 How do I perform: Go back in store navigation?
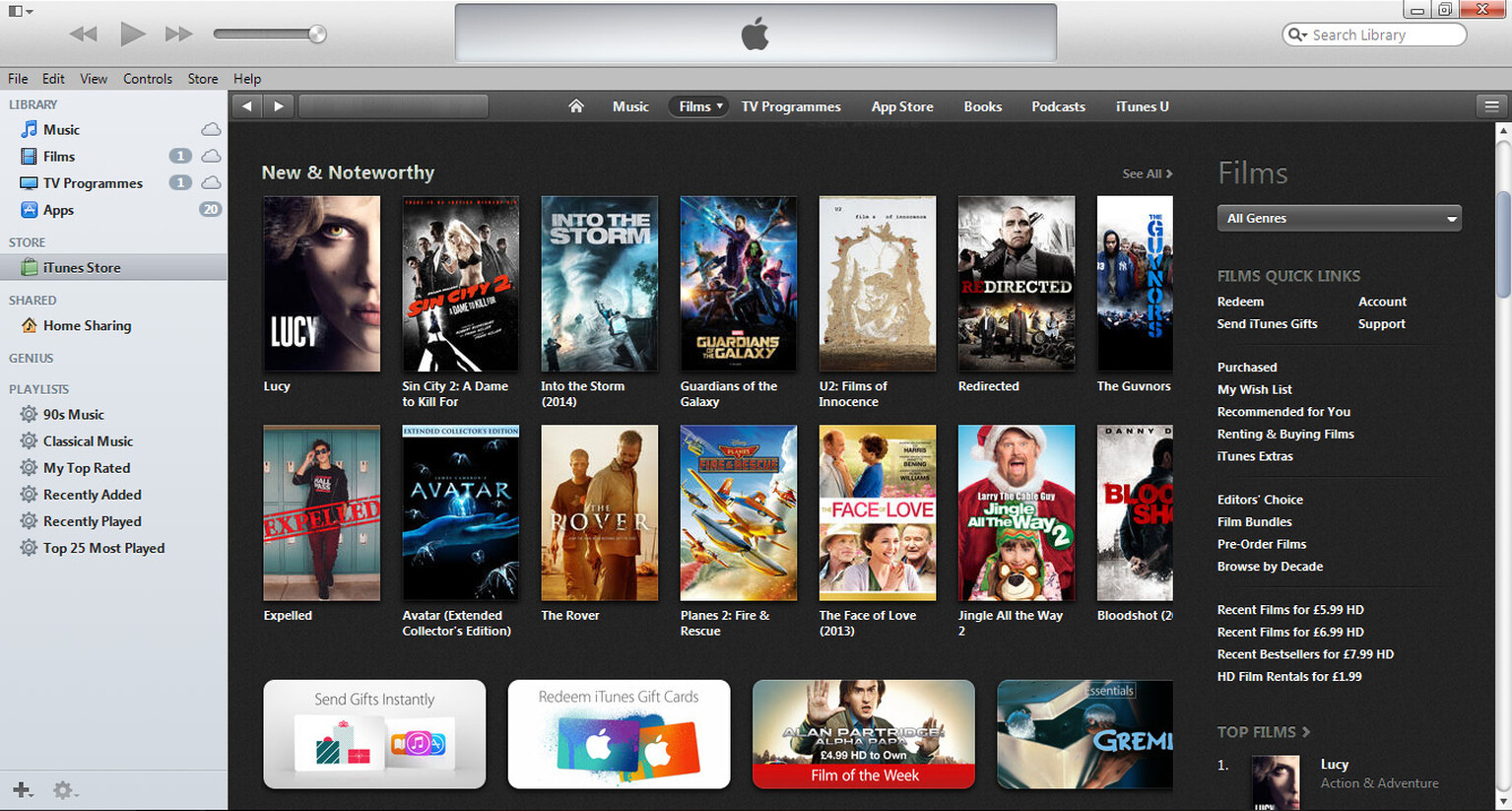coord(247,106)
